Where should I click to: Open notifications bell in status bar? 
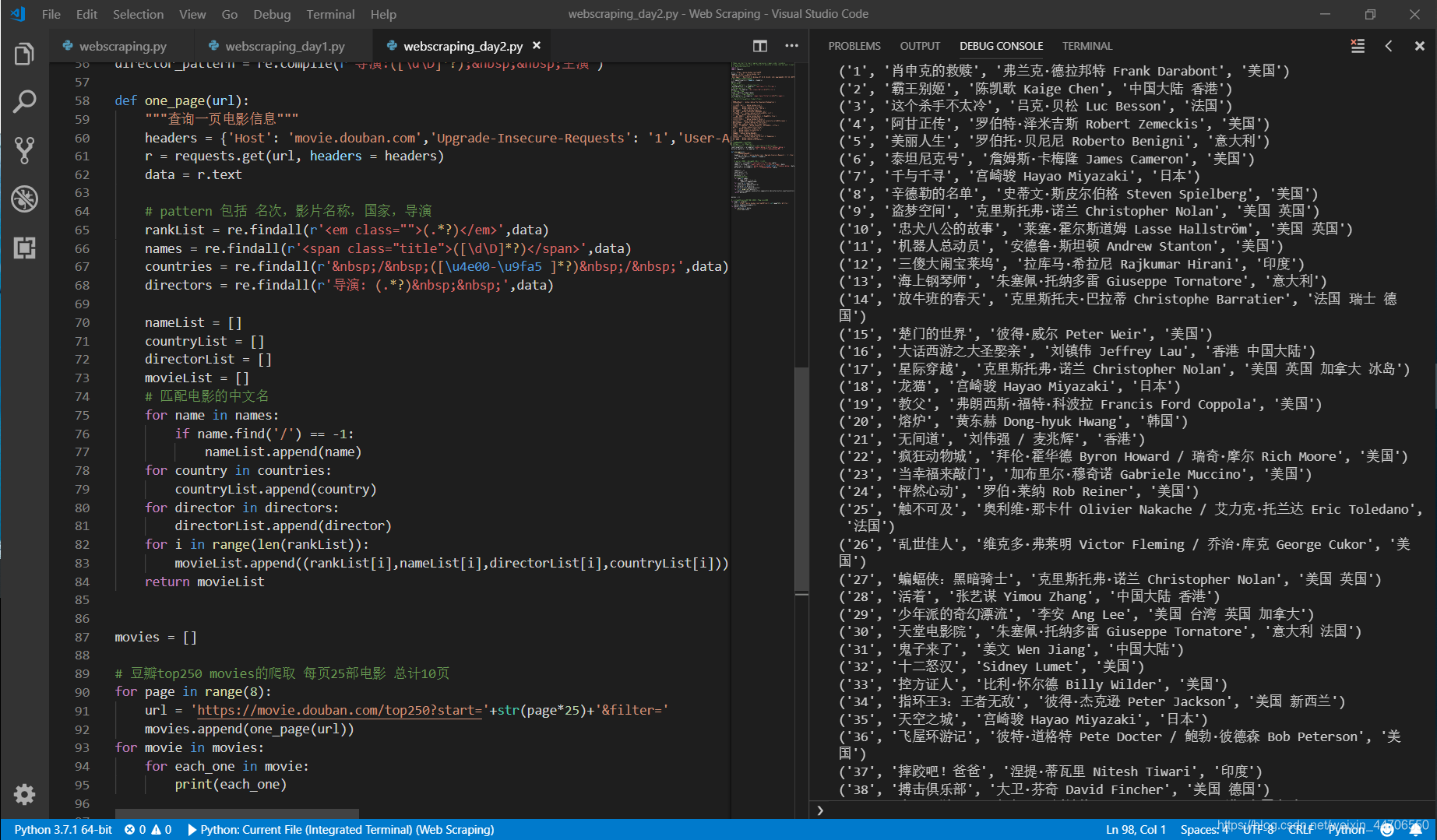(1416, 830)
